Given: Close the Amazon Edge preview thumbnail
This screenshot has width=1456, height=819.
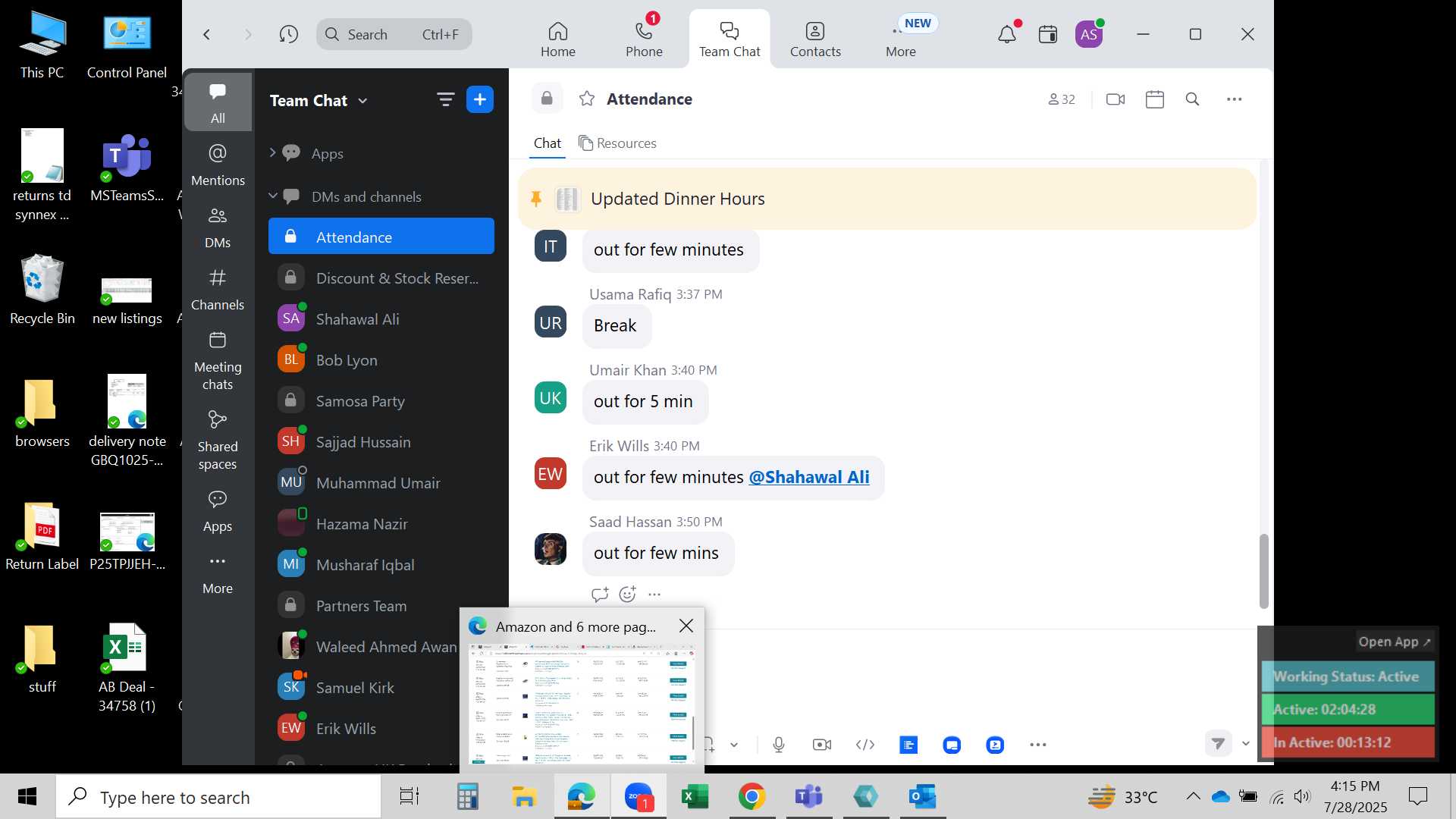Looking at the screenshot, I should [x=686, y=626].
